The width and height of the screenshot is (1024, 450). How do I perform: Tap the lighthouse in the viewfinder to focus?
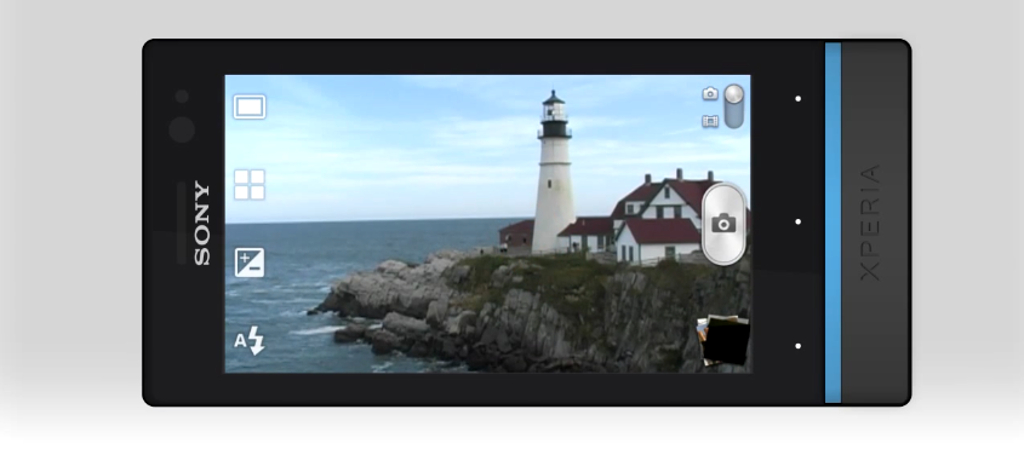pos(554,172)
